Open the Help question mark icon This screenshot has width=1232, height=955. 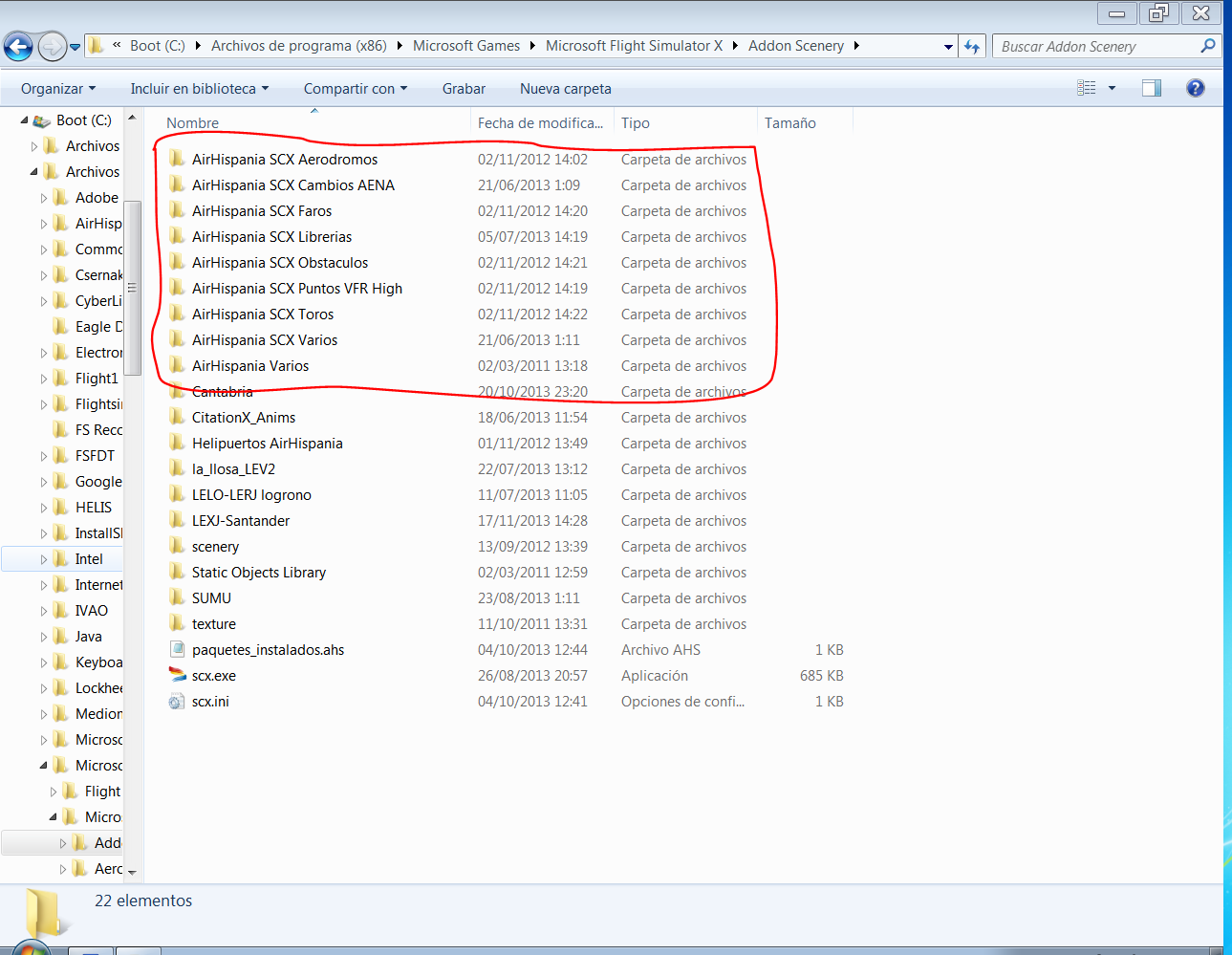1195,88
